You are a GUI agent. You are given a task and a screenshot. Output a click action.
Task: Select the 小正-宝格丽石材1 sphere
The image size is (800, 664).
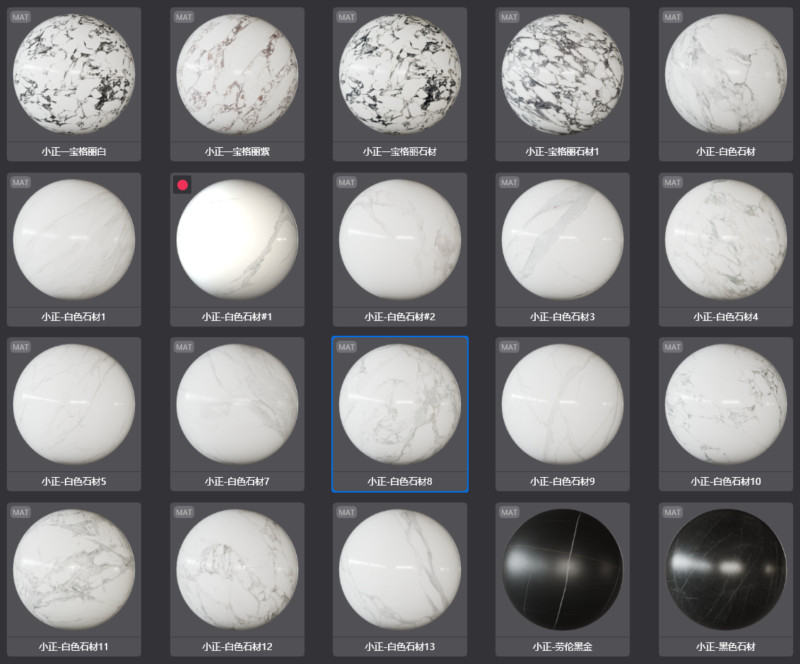point(562,75)
